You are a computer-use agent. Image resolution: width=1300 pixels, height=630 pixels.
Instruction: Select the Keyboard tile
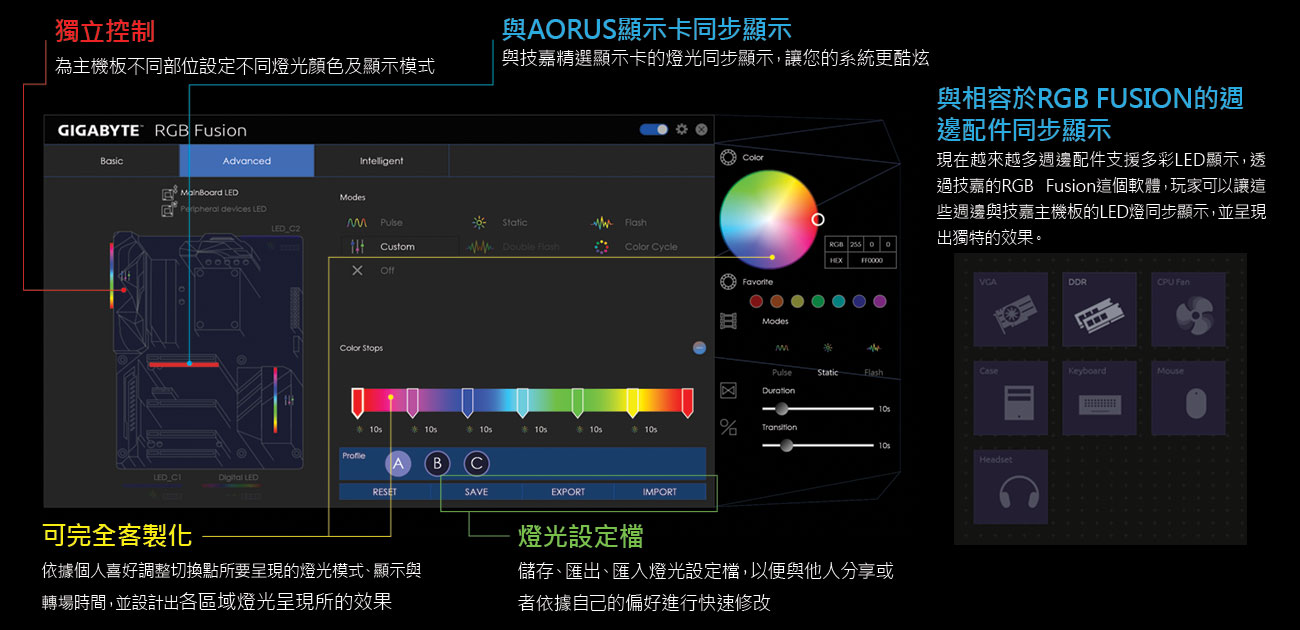click(1099, 398)
